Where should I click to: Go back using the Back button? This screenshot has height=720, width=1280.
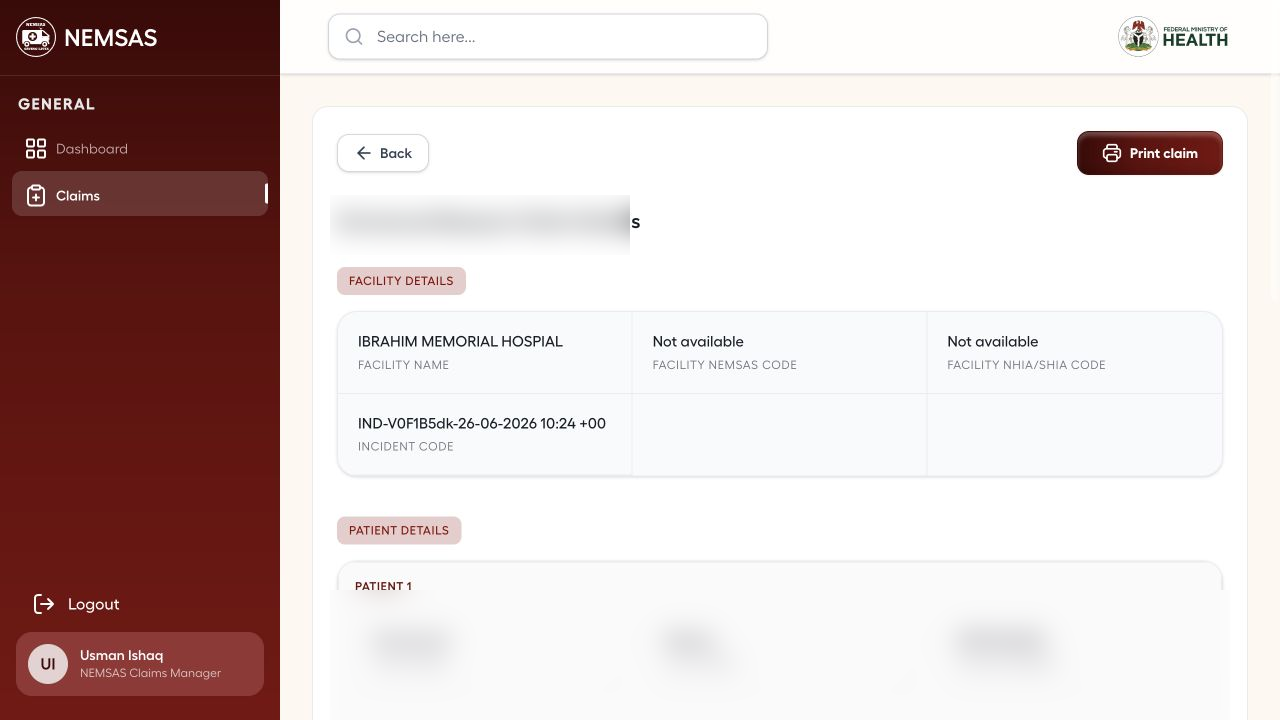click(383, 153)
